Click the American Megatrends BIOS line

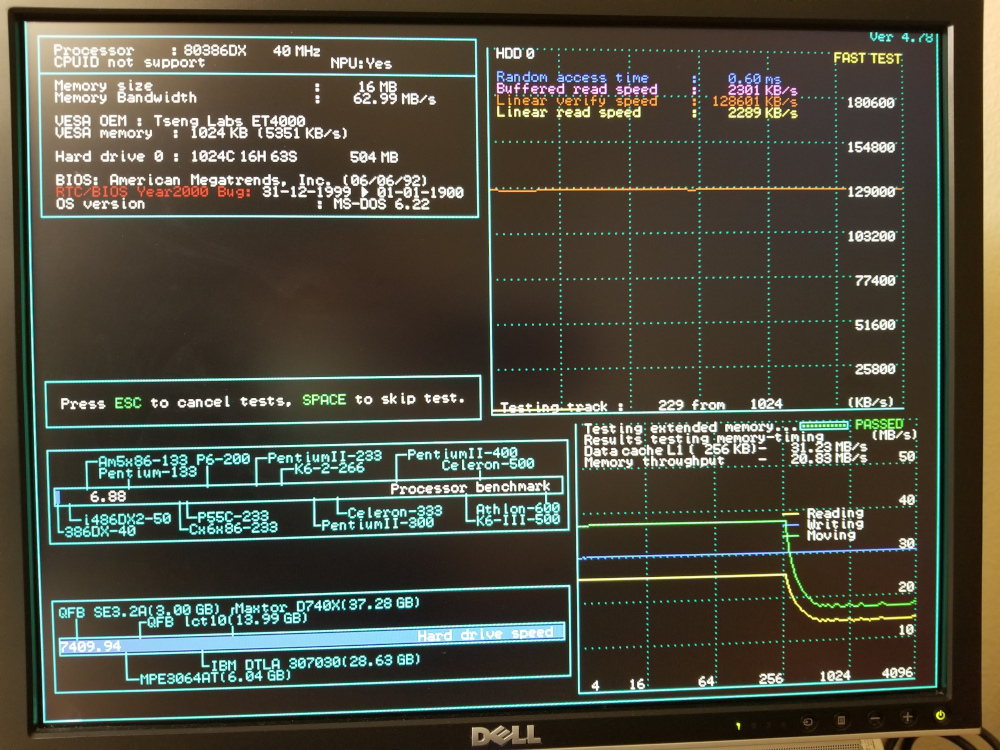pyautogui.click(x=241, y=180)
